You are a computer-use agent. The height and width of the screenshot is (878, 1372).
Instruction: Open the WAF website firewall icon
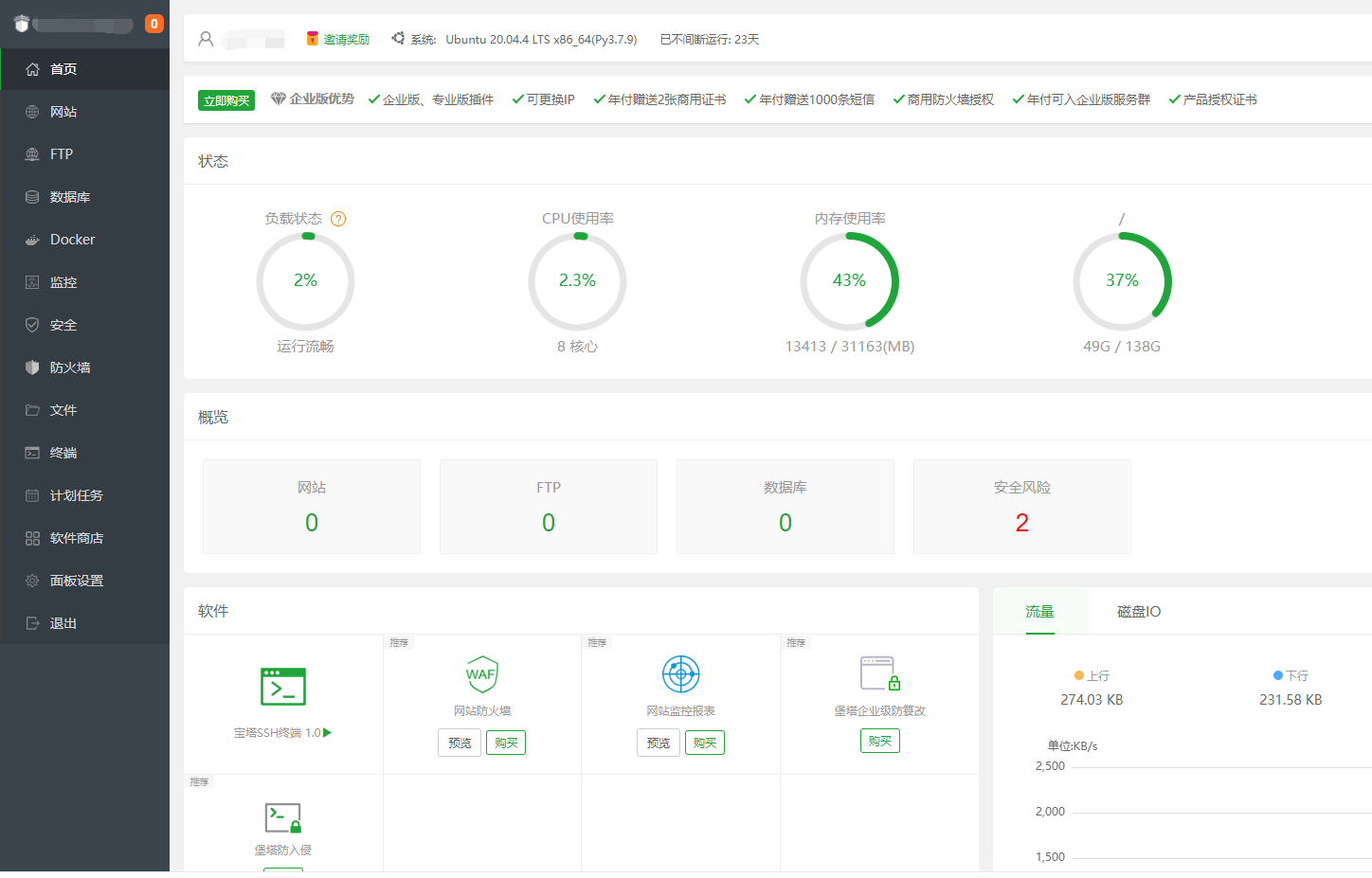pos(481,674)
